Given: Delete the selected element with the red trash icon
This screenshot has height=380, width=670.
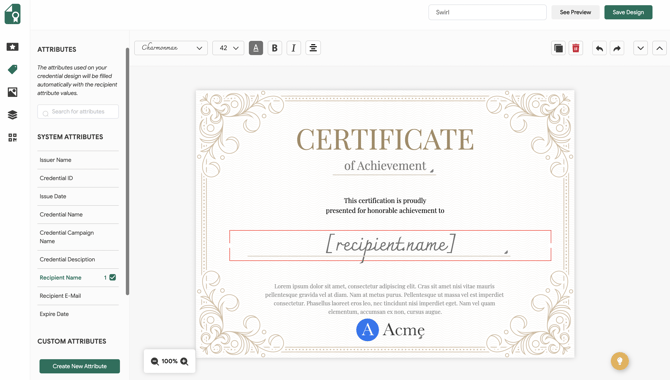Looking at the screenshot, I should click(576, 48).
